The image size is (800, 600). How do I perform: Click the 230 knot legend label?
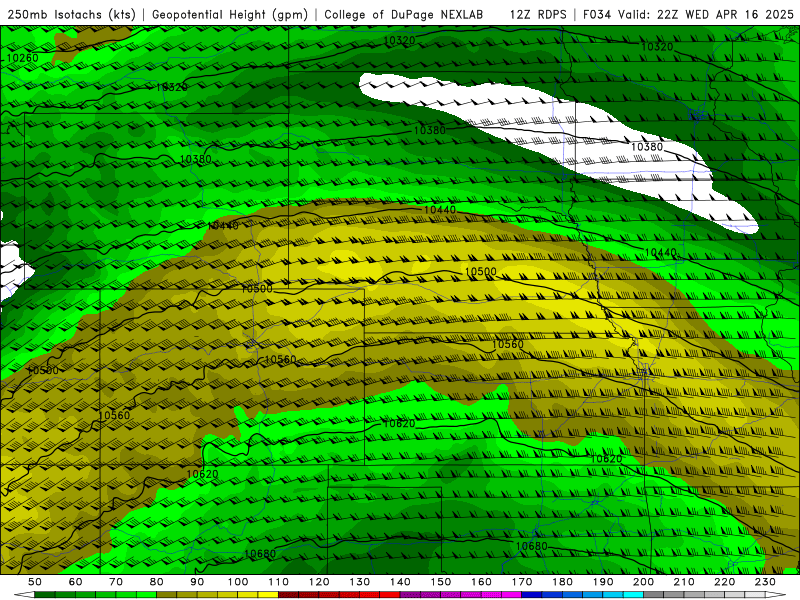click(766, 582)
